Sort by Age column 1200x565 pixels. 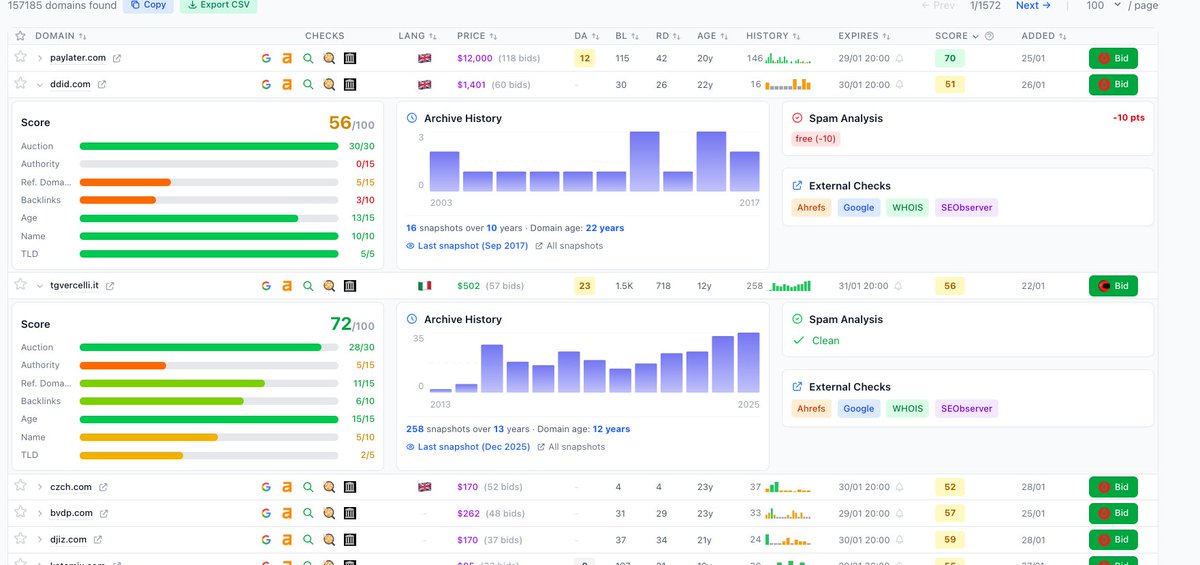pyautogui.click(x=711, y=36)
